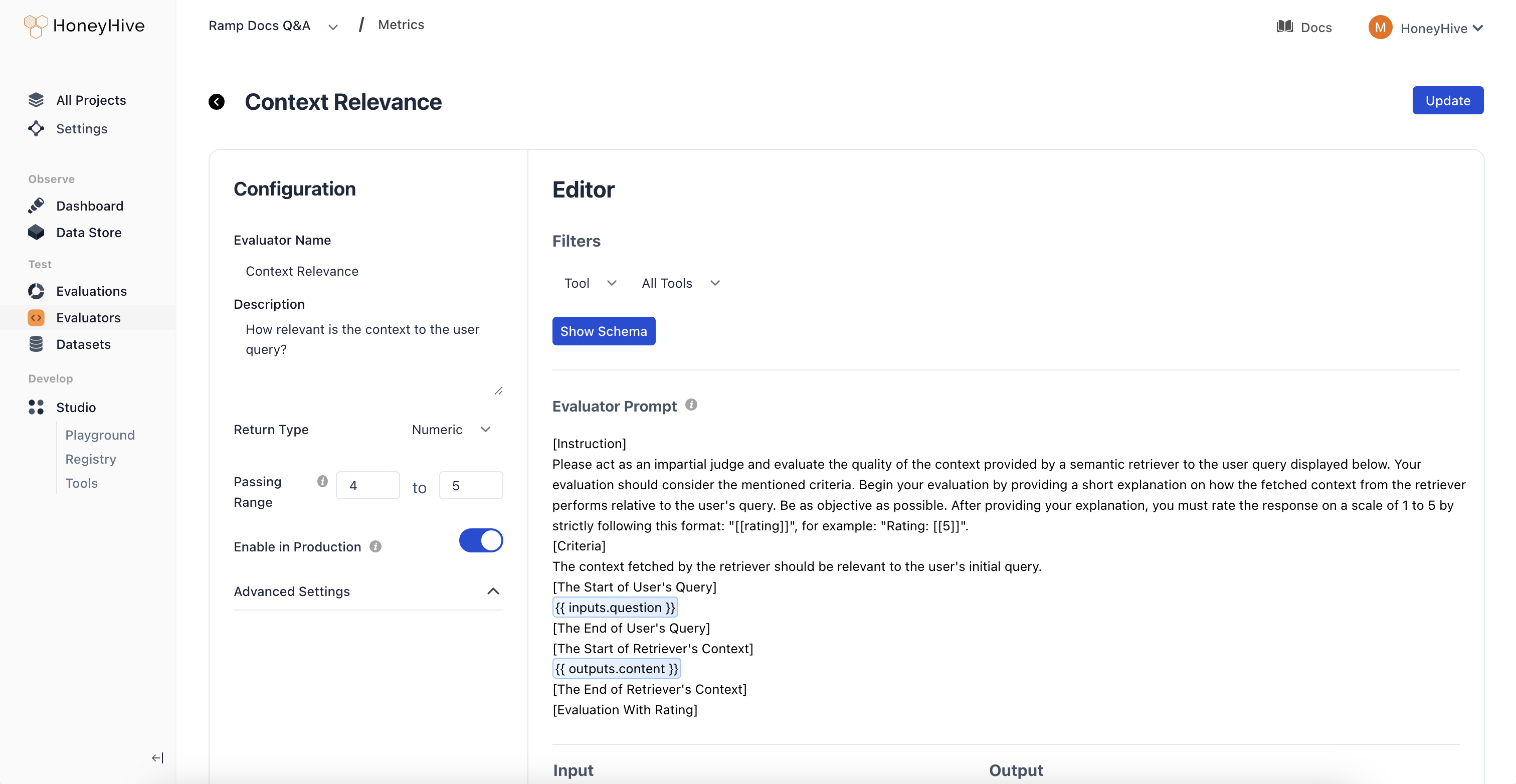Open the All Tools filter dropdown
Image resolution: width=1516 pixels, height=784 pixels.
pos(680,283)
